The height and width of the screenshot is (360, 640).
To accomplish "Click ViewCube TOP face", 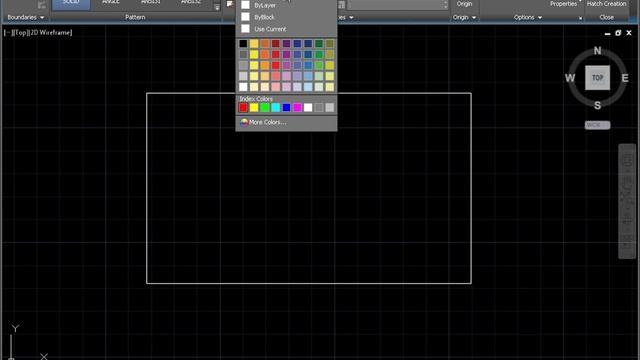I will click(598, 78).
